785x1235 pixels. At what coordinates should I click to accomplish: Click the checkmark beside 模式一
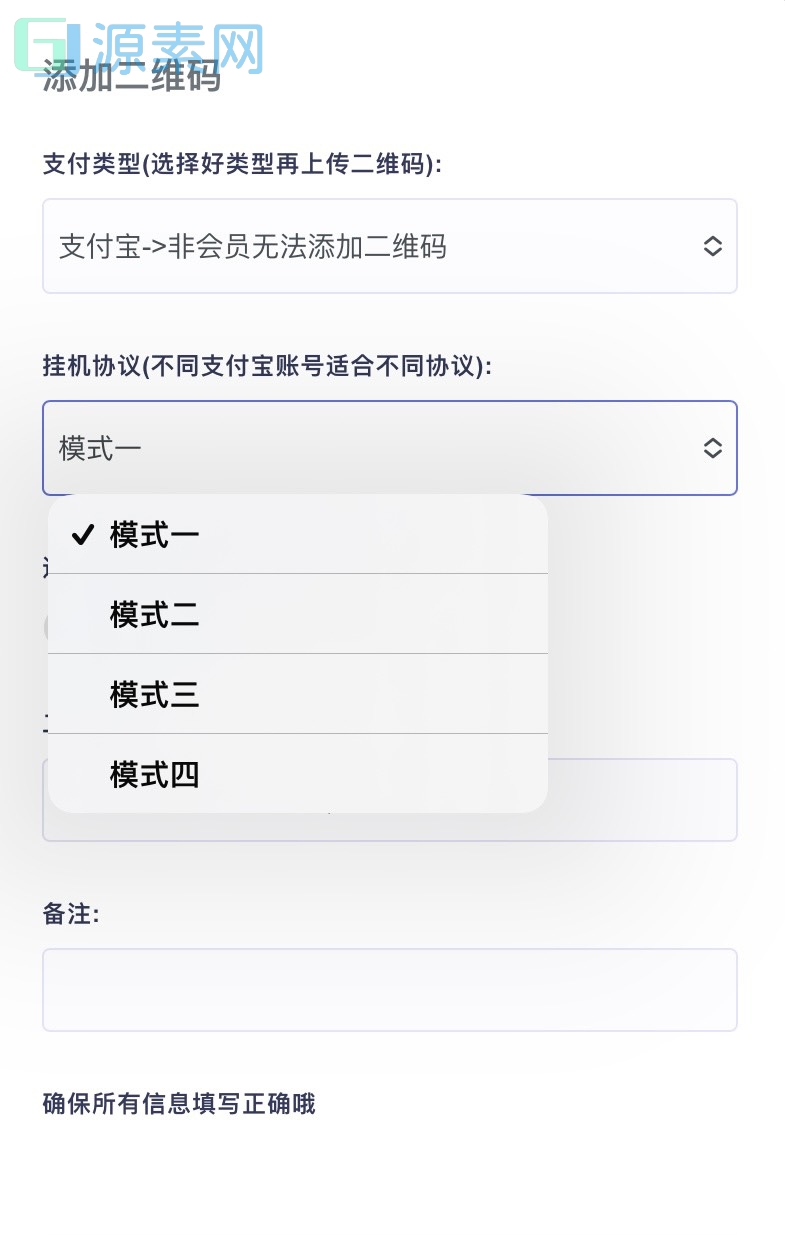[82, 535]
